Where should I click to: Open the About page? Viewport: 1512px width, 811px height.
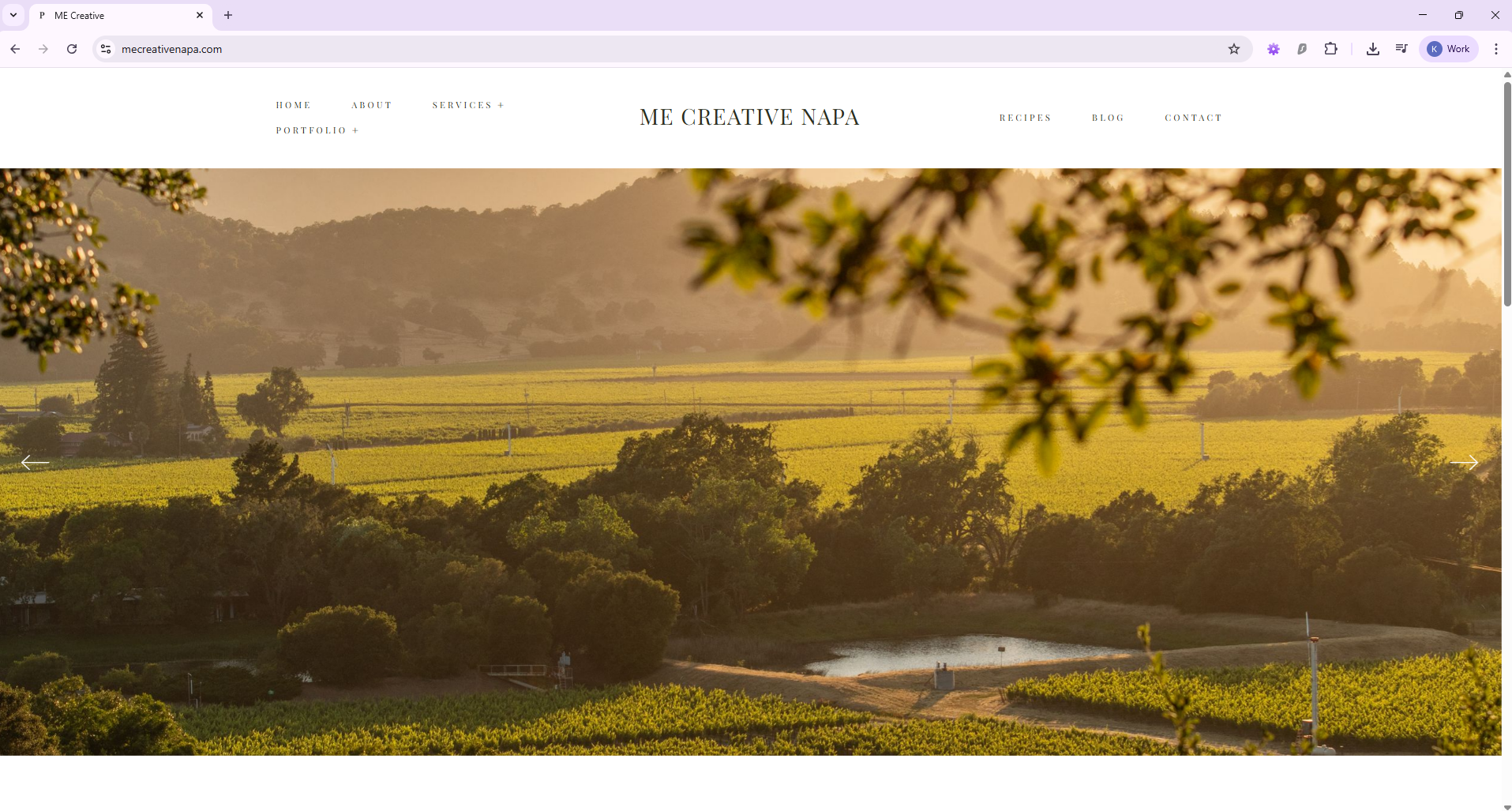(372, 105)
